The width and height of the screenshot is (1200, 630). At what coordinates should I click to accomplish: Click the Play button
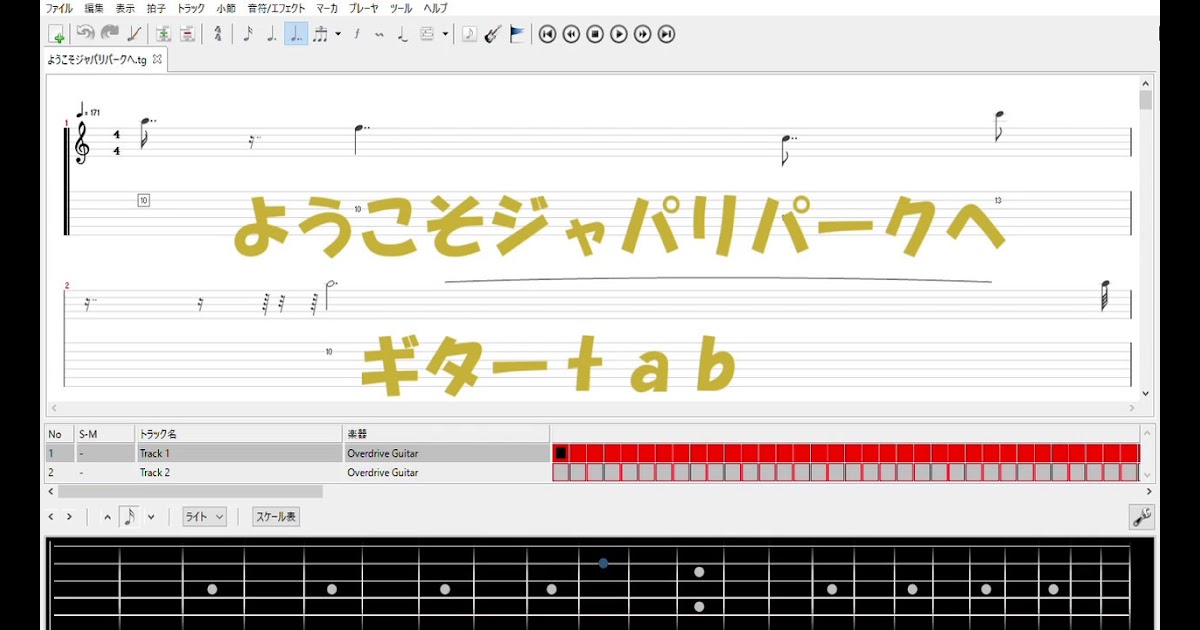click(619, 34)
